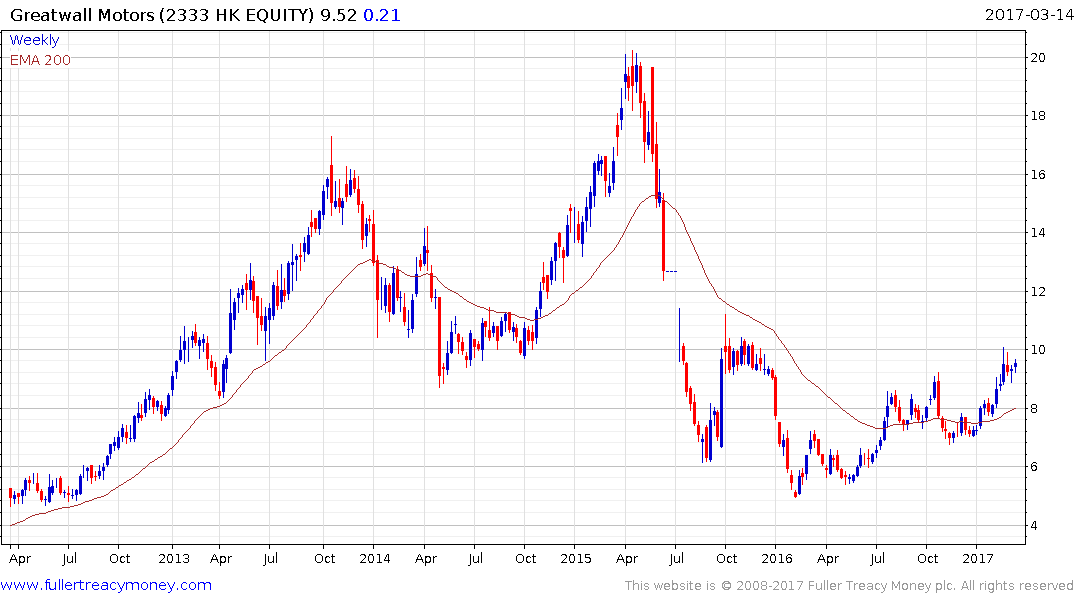1075x600 pixels.
Task: Click the 12 price axis label
Action: point(1038,291)
